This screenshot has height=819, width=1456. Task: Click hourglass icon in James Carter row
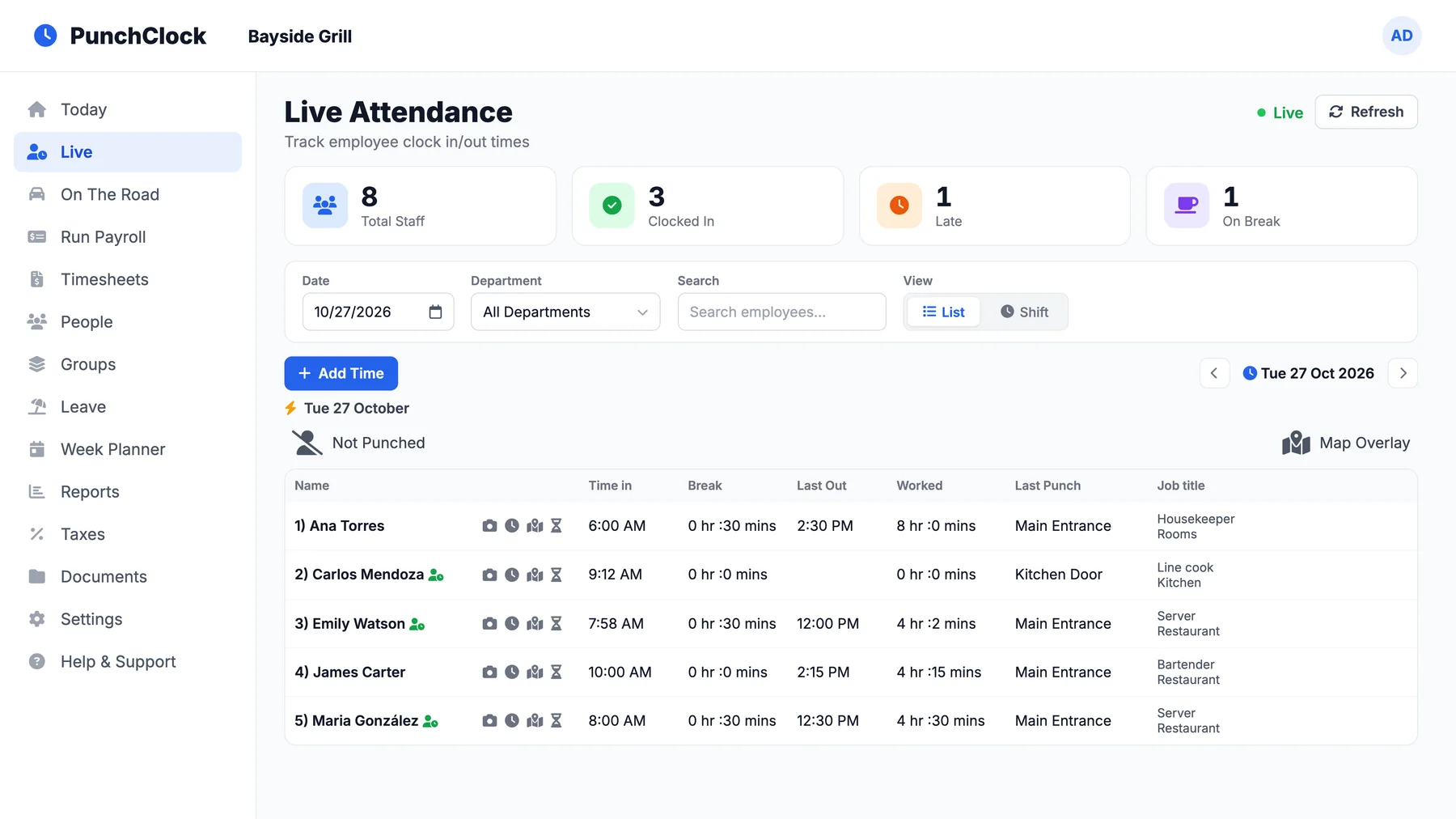pos(557,673)
